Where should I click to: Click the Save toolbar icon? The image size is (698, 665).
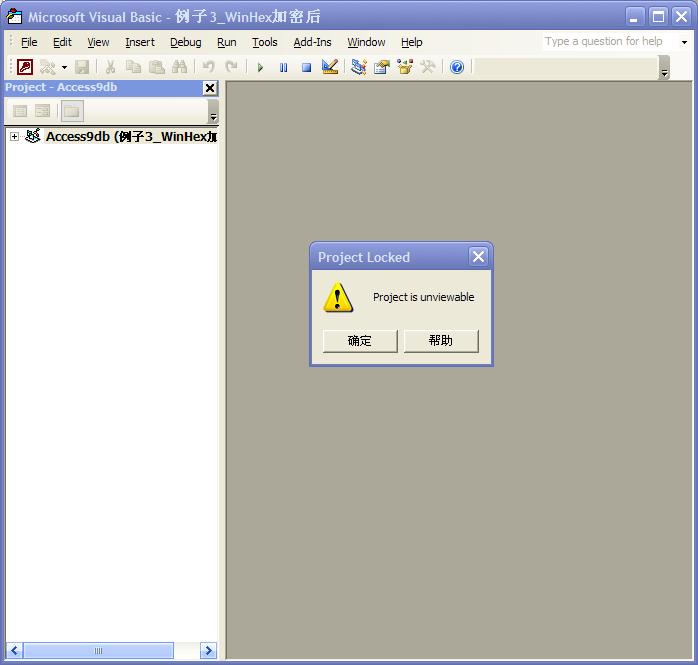[x=82, y=67]
